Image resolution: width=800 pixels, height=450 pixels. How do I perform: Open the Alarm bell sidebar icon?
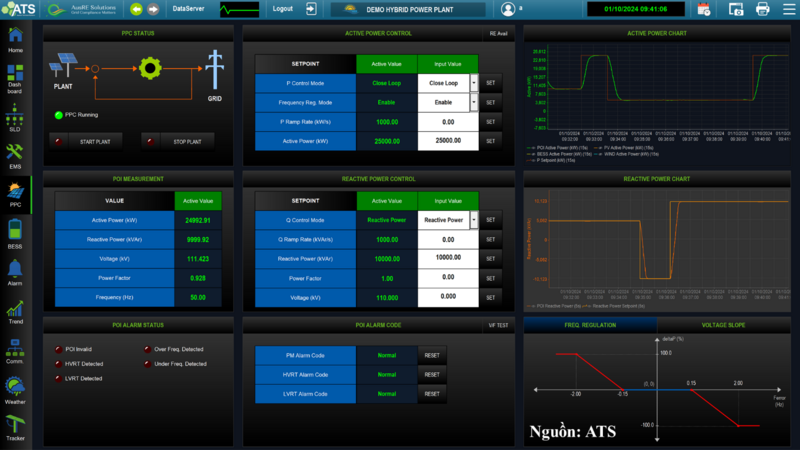coord(15,268)
